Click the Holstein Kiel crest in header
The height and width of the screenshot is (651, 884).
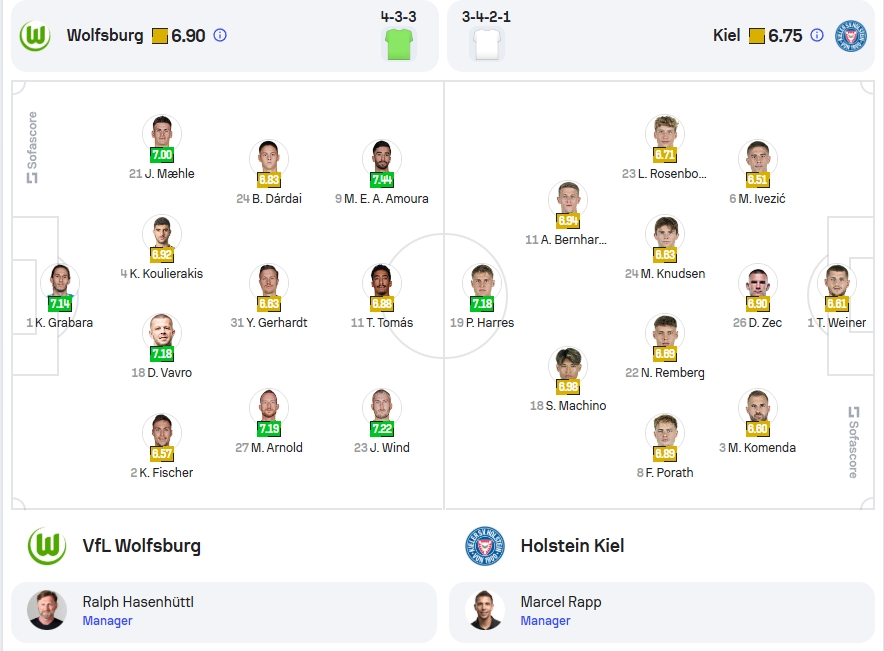pos(850,36)
